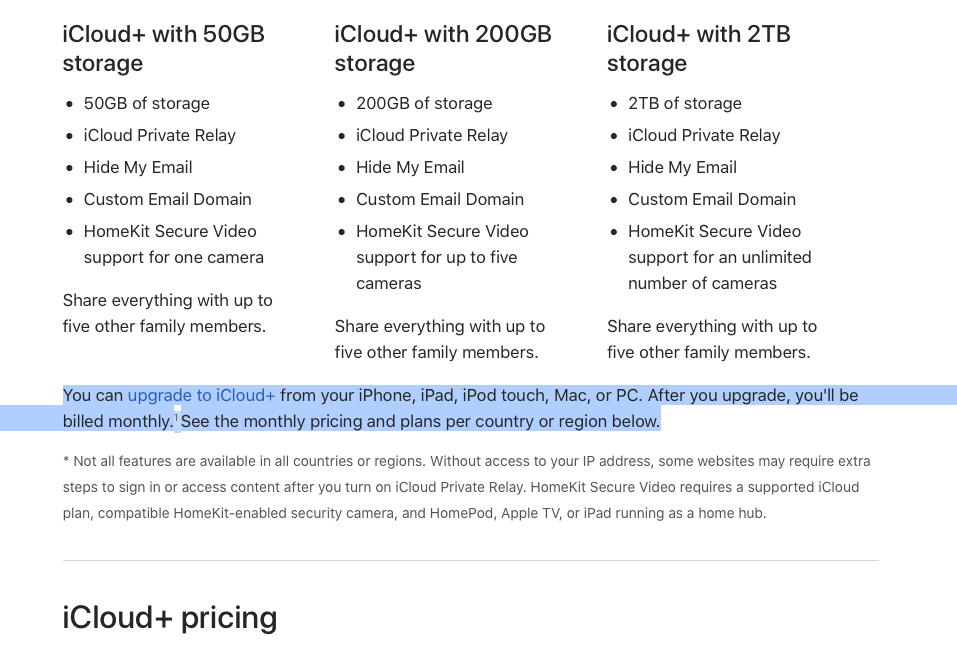Click "Custom Email Domain" under 50GB plan

point(167,199)
